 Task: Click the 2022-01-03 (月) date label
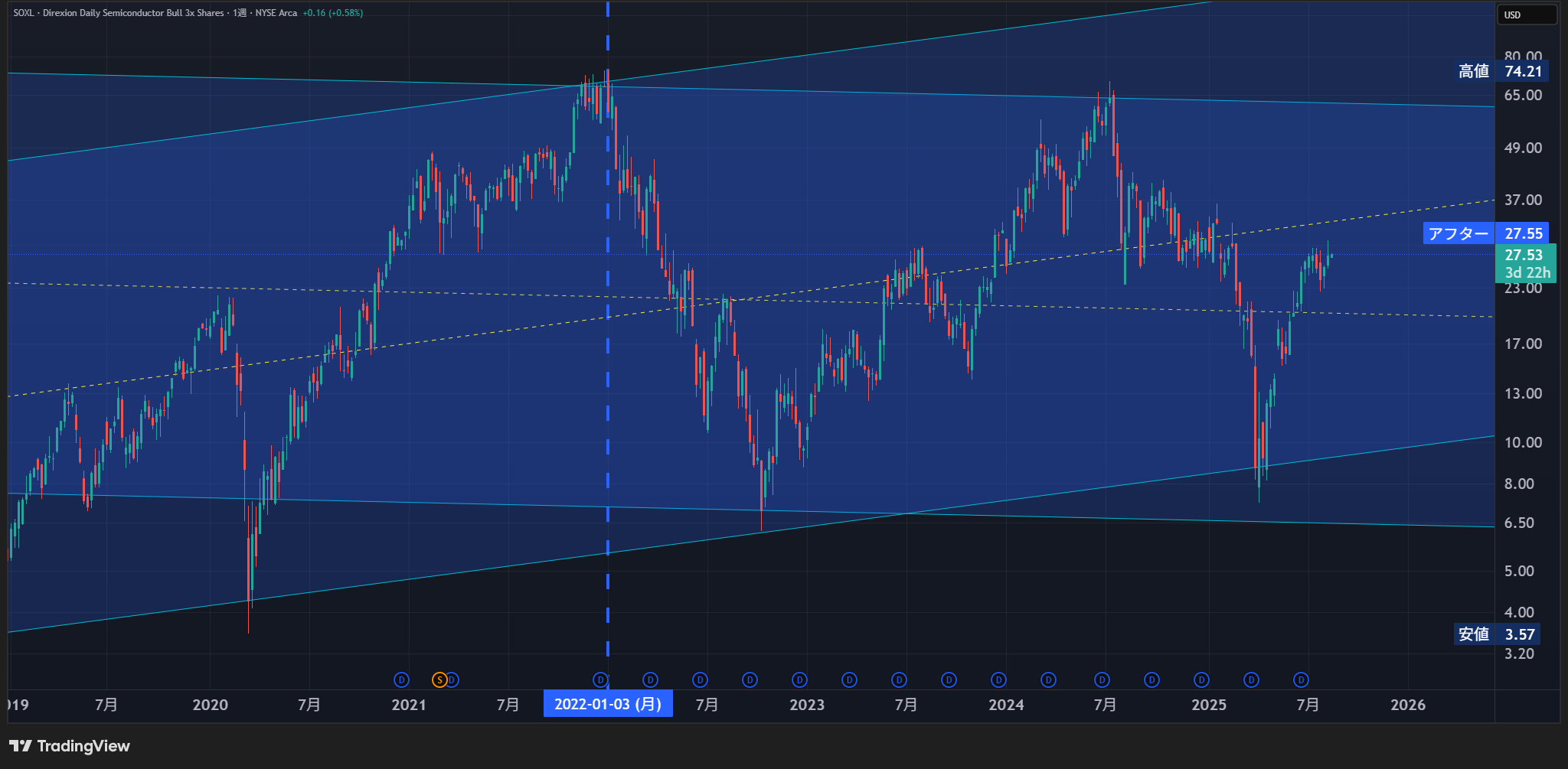(608, 703)
